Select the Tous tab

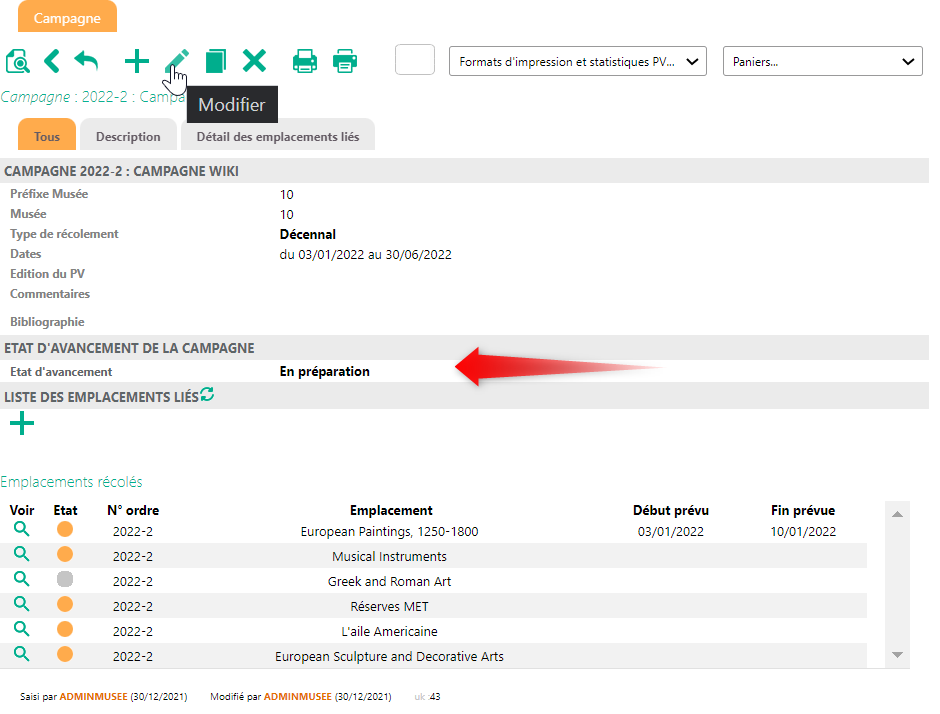(x=47, y=137)
